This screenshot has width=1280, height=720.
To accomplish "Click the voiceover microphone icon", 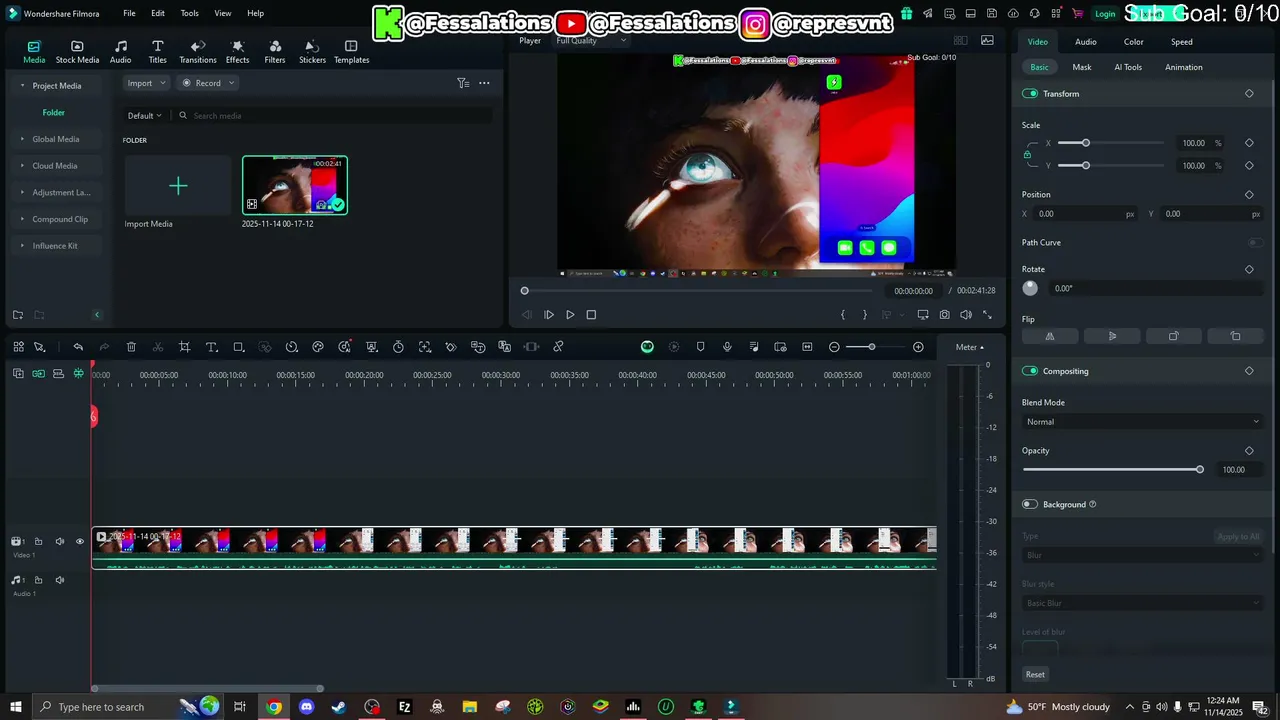I will coord(727,347).
